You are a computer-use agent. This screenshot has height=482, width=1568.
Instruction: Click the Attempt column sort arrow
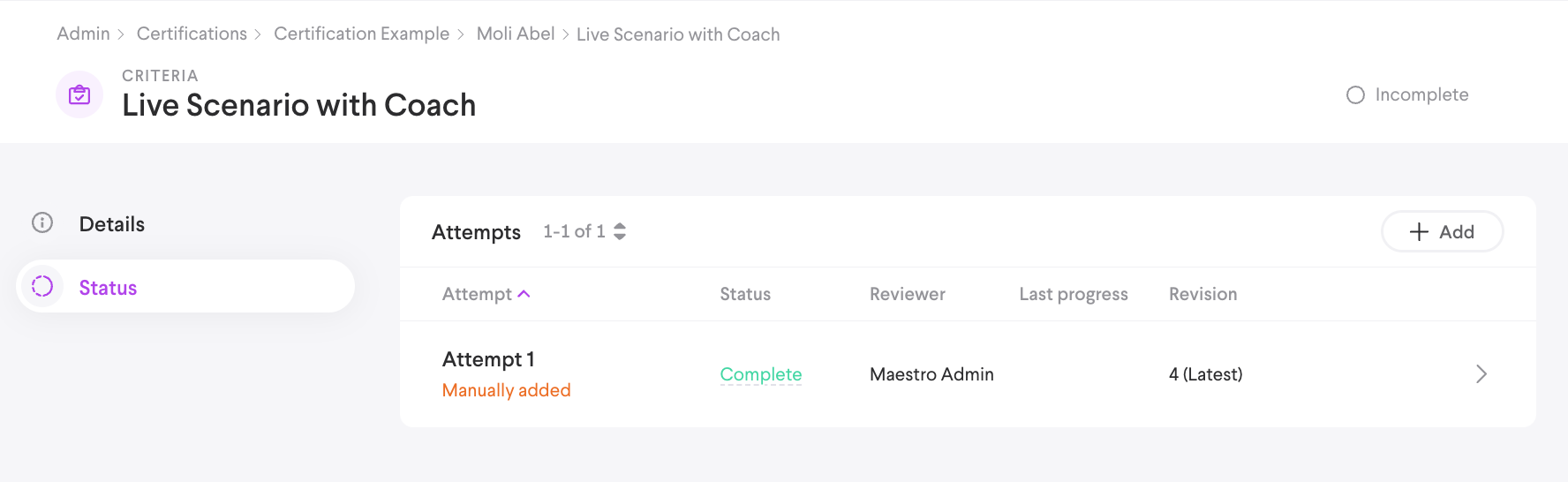(x=524, y=294)
